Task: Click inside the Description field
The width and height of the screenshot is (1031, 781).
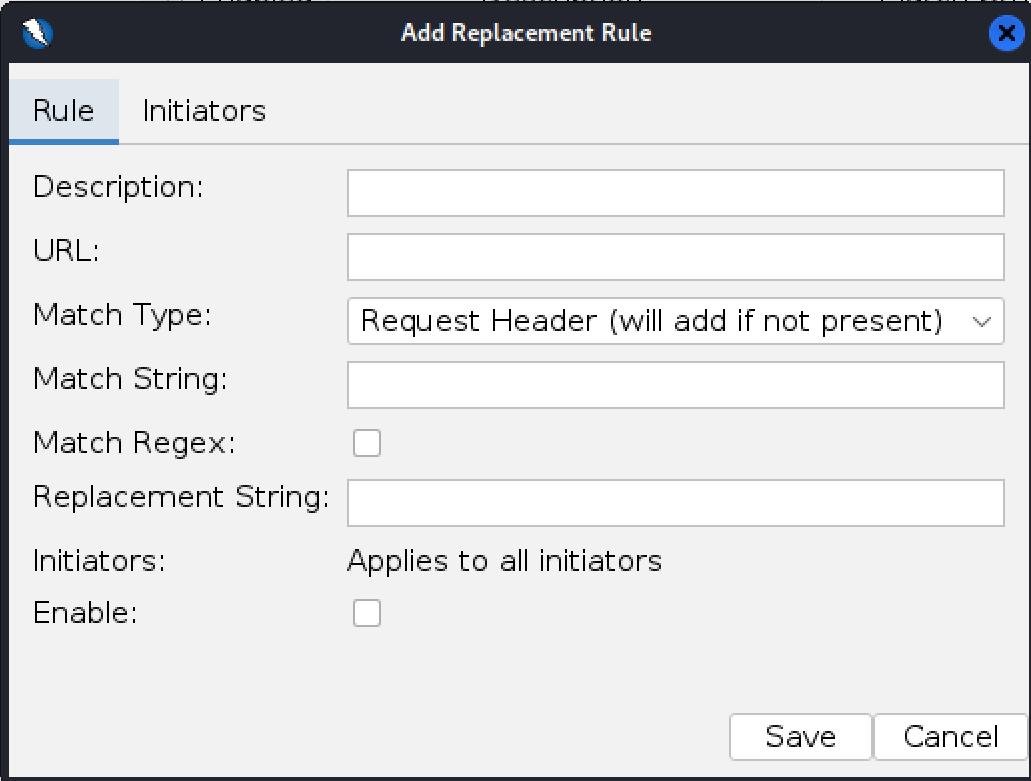Action: coord(675,192)
